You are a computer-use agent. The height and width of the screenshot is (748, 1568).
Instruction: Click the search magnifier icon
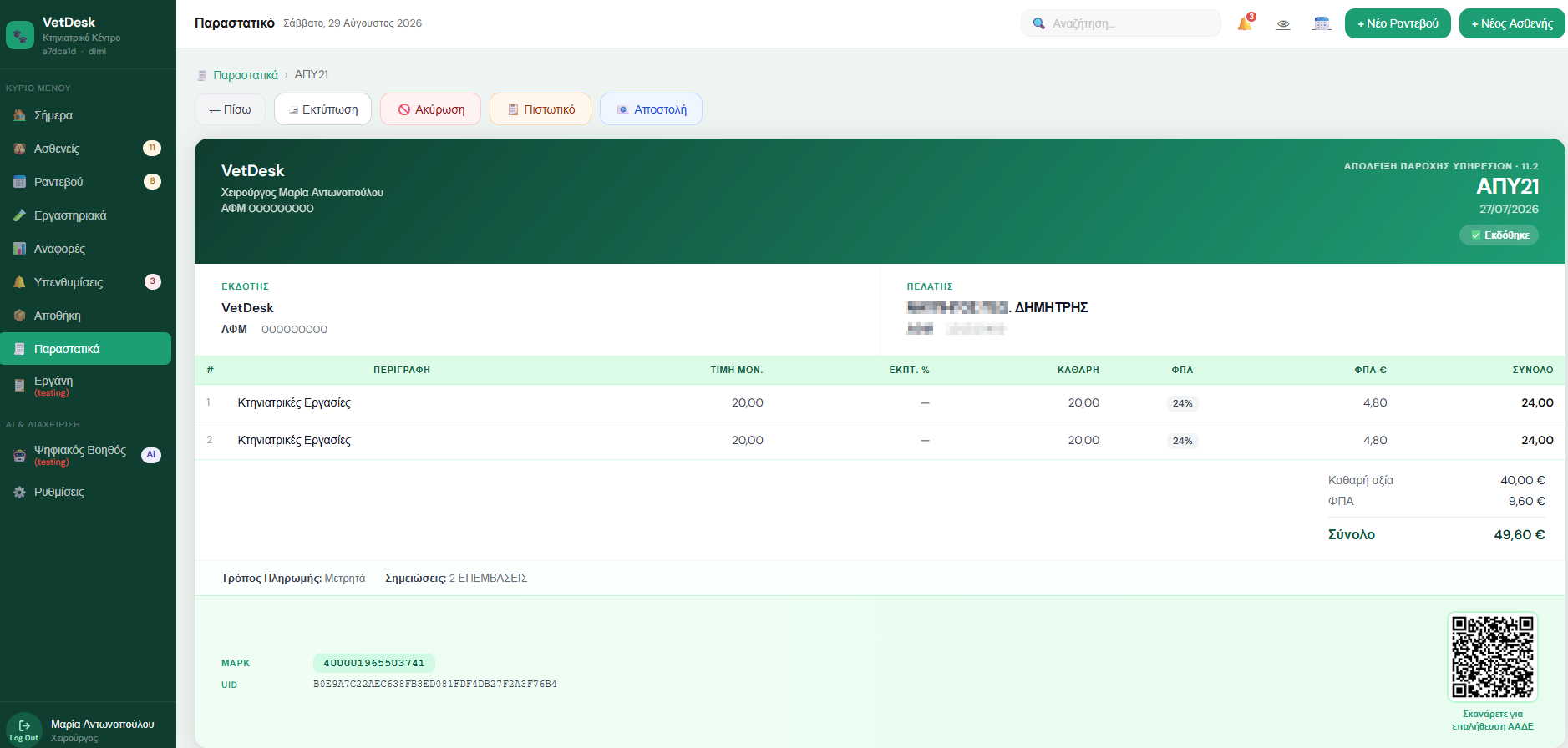(1038, 23)
